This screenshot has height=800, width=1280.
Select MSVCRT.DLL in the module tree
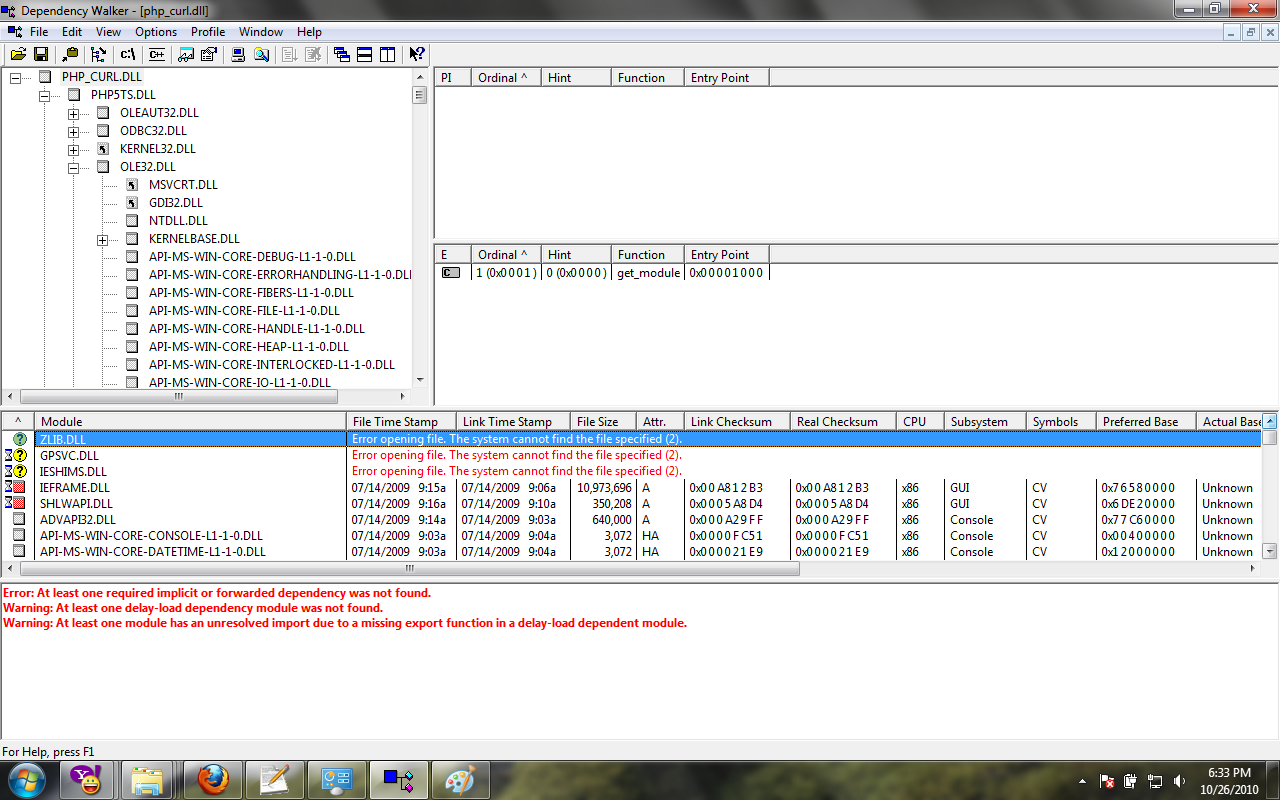[x=183, y=185]
